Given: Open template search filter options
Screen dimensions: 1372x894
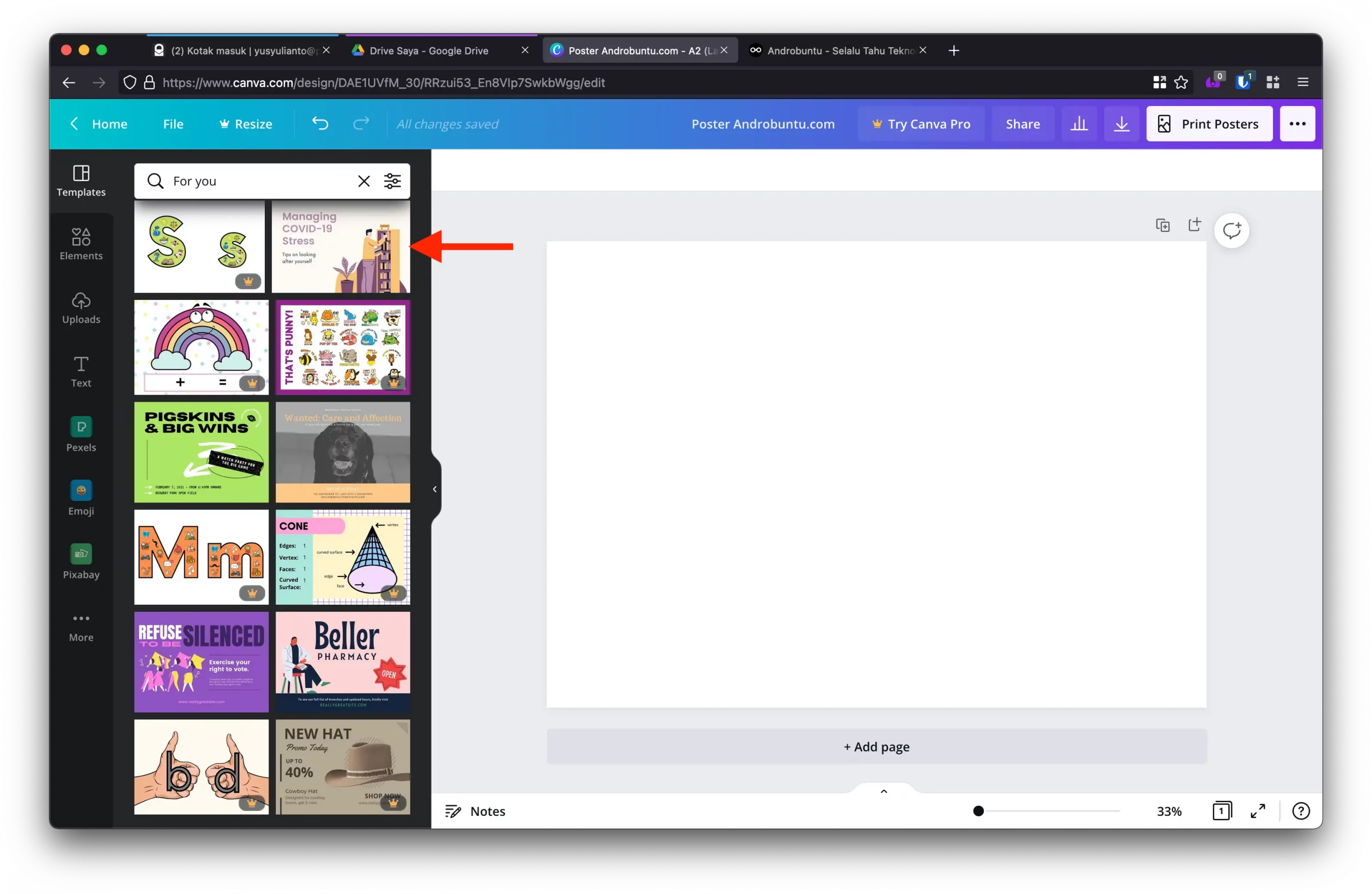Looking at the screenshot, I should 393,181.
